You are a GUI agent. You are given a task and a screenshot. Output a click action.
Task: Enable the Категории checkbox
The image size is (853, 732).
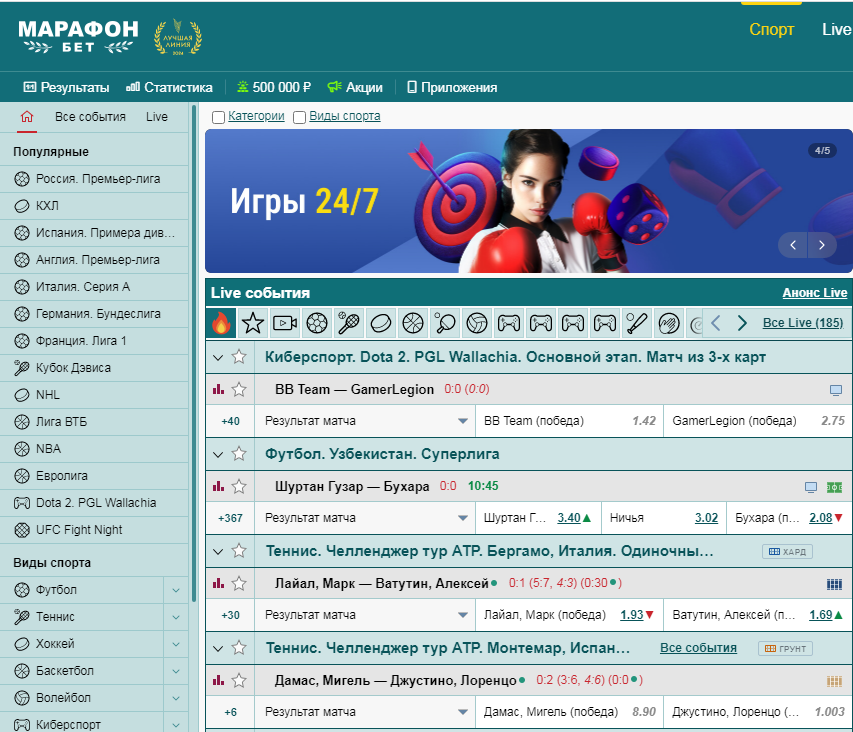218,117
